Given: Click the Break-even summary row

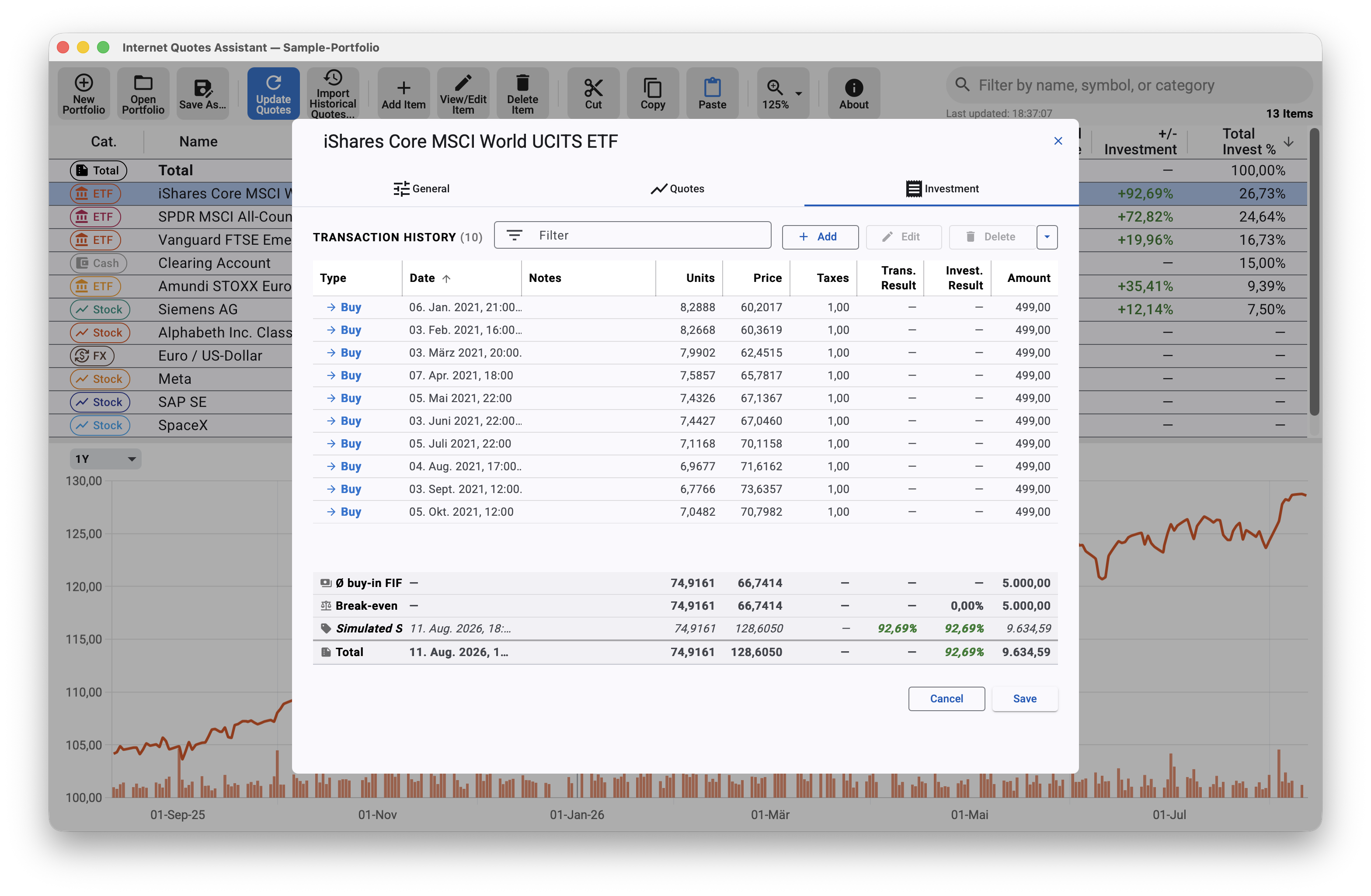Looking at the screenshot, I should coord(685,606).
